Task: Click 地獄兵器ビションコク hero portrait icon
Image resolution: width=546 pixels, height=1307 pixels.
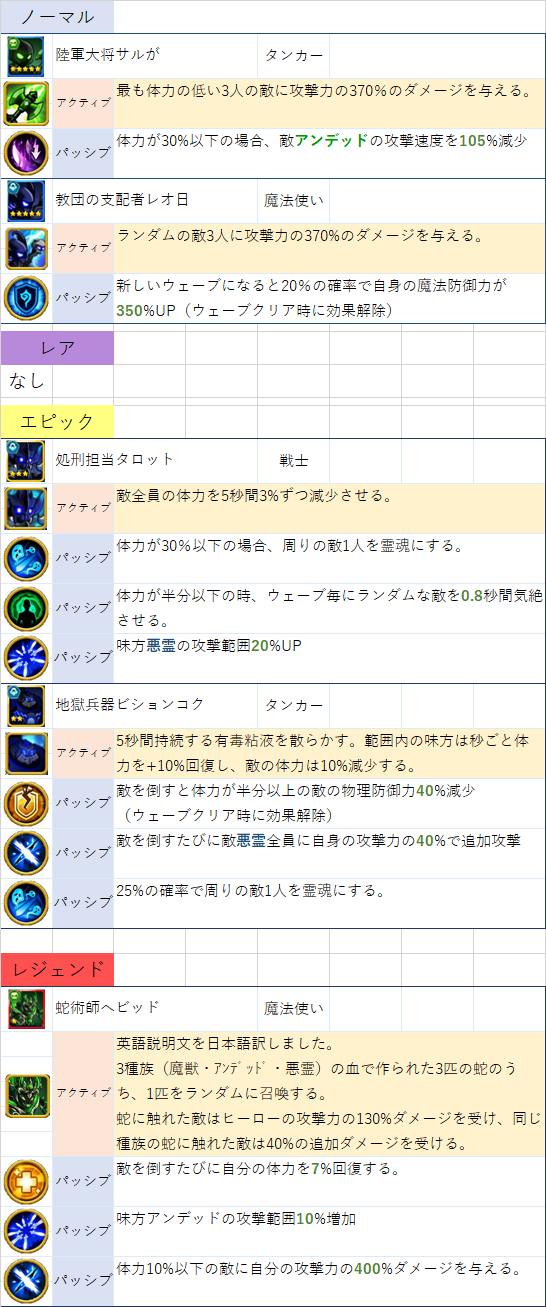Action: coord(26,705)
